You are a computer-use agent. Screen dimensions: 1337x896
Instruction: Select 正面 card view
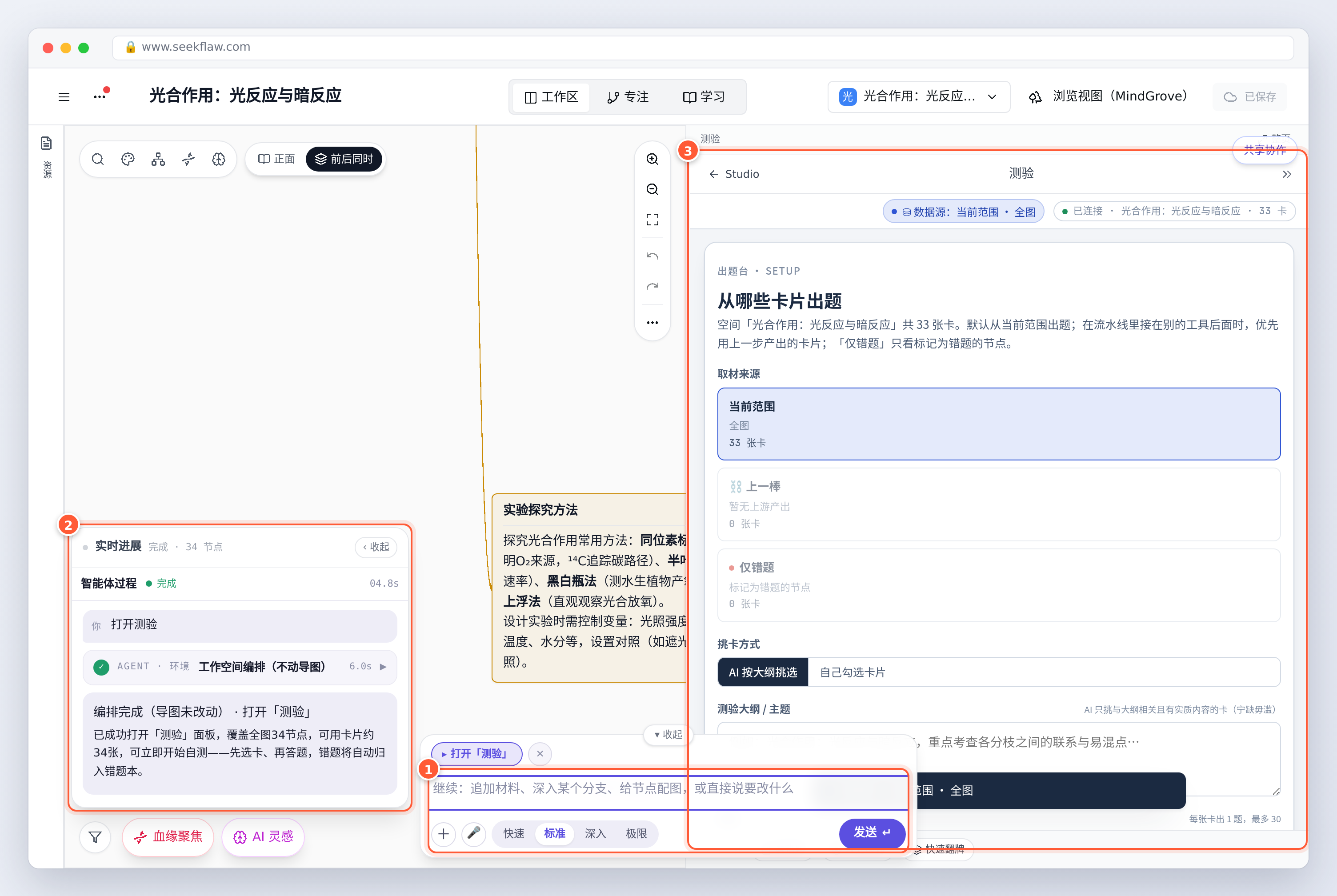point(276,160)
